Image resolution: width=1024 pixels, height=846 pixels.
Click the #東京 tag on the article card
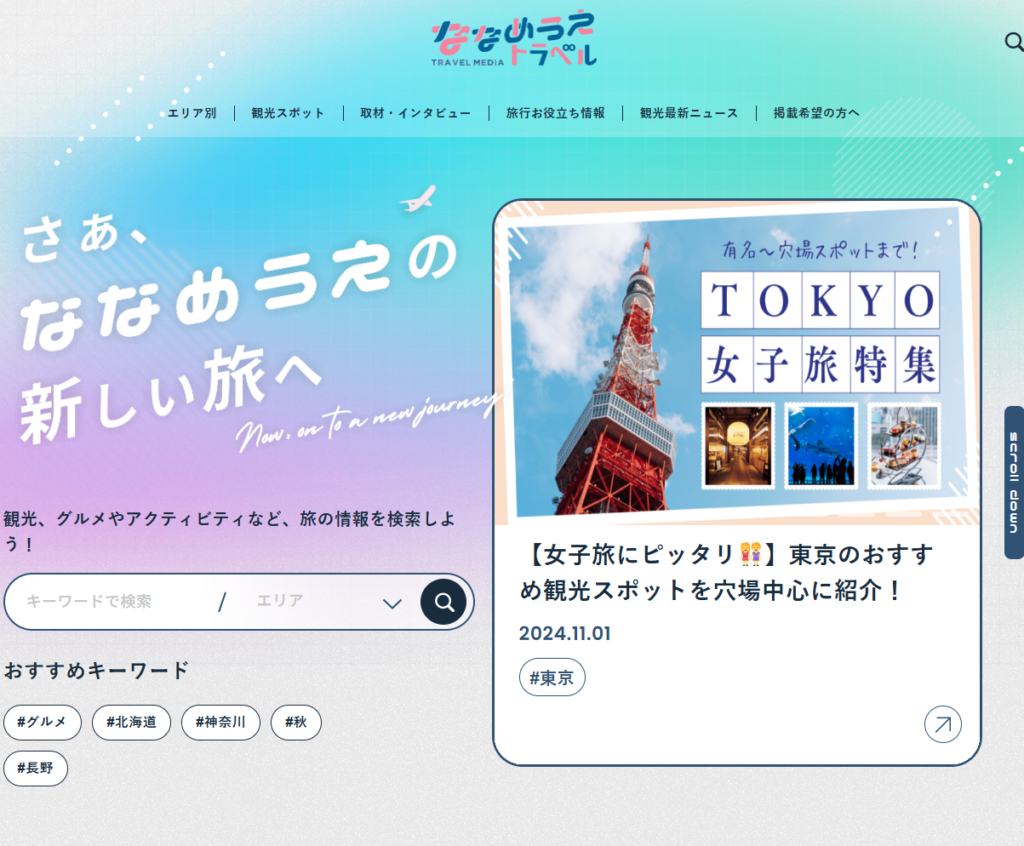pyautogui.click(x=551, y=677)
